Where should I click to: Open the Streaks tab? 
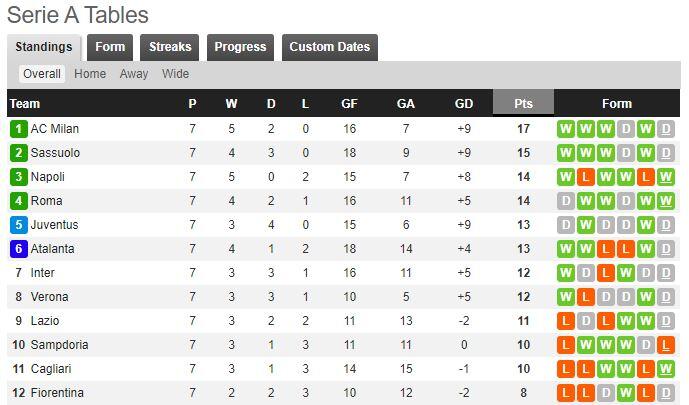170,47
